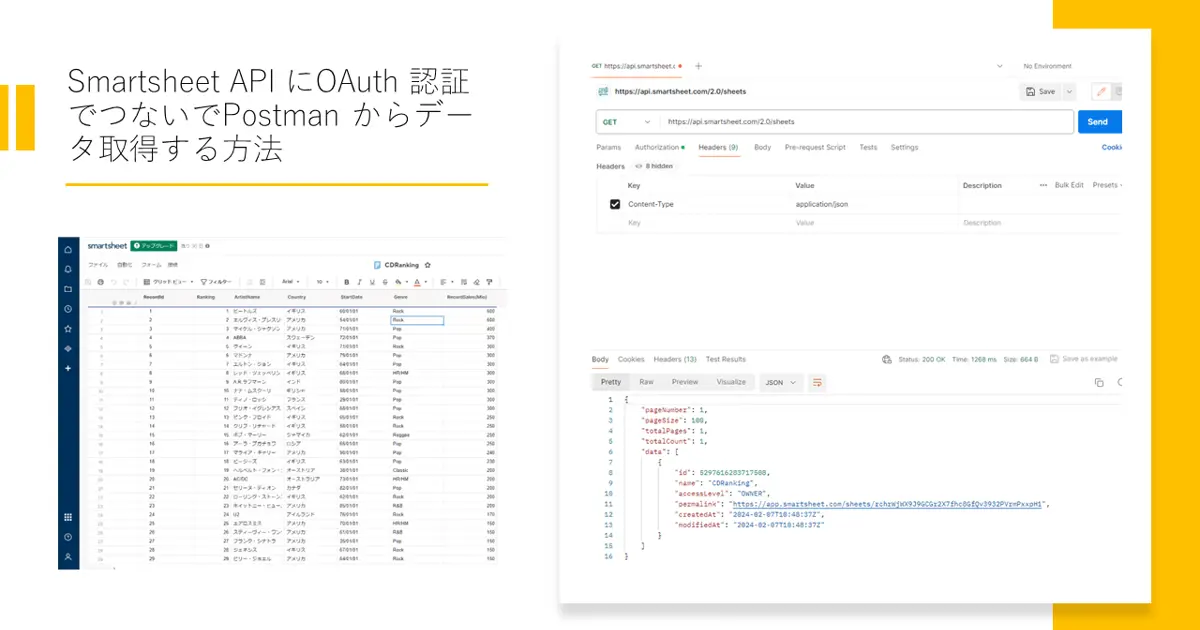Screen dimensions: 1200x630
Task: Click the request URL input field
Action: click(x=867, y=122)
